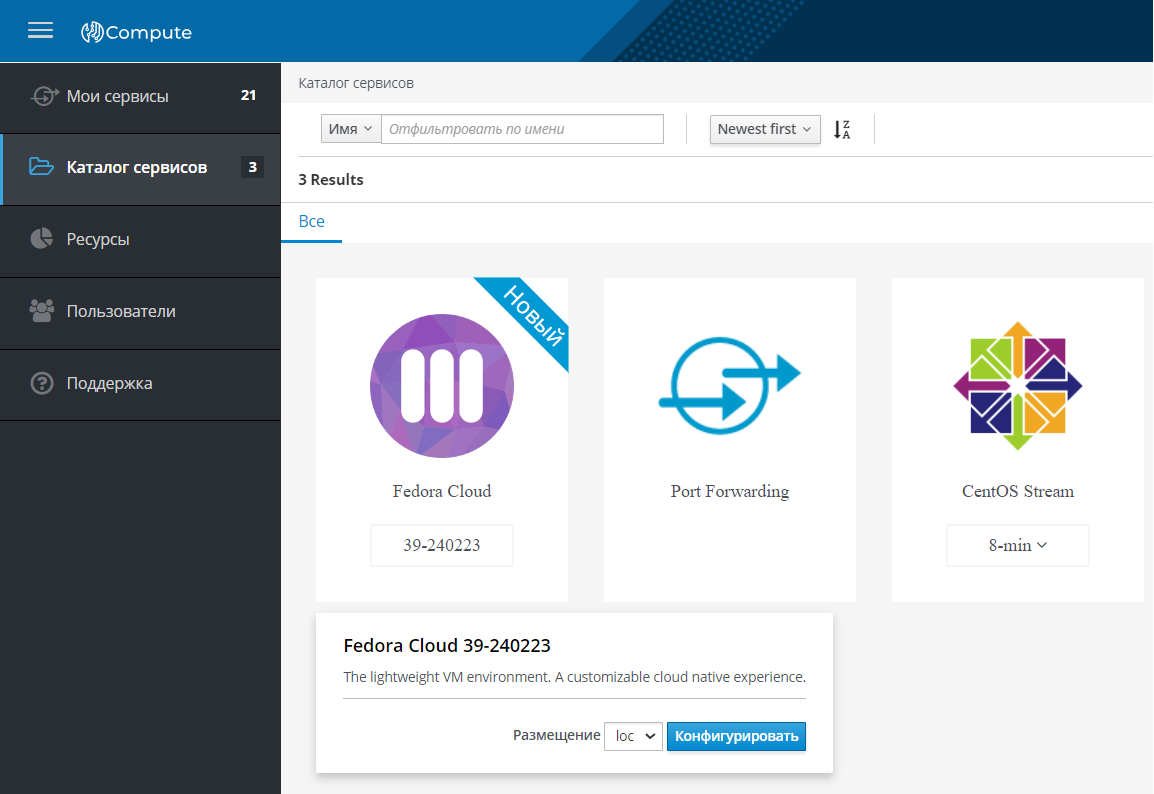The width and height of the screenshot is (1154, 794).
Task: Select the Port Forwarding service card
Action: (729, 440)
